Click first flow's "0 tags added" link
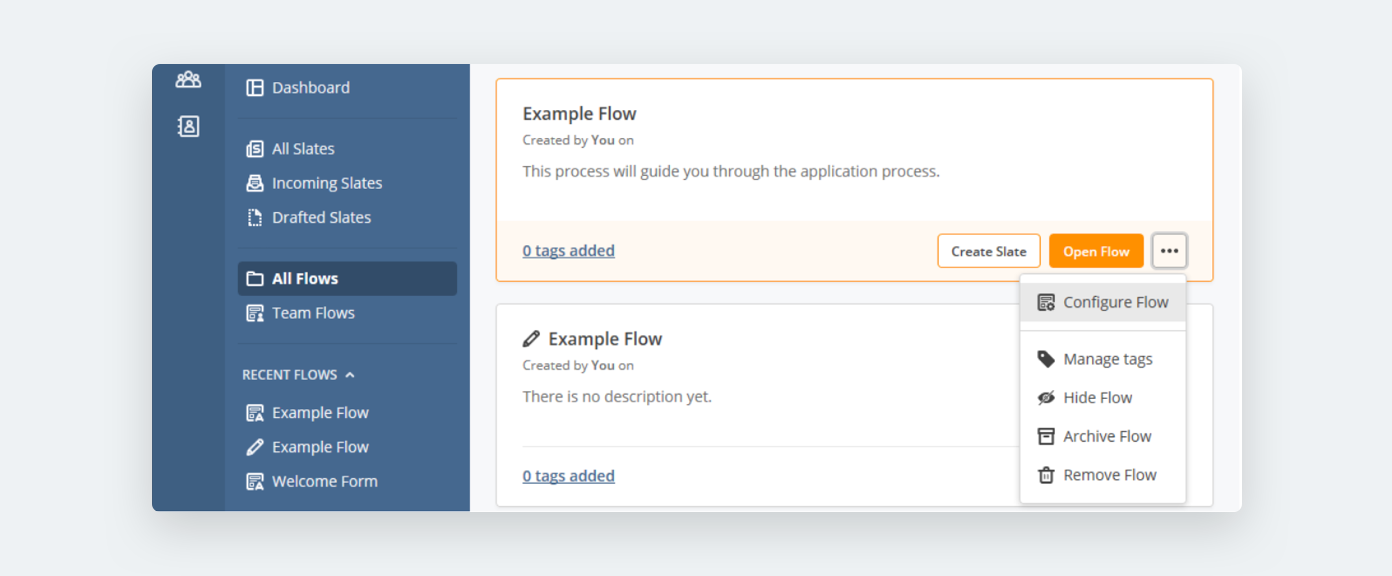Image resolution: width=1392 pixels, height=576 pixels. pyautogui.click(x=568, y=251)
